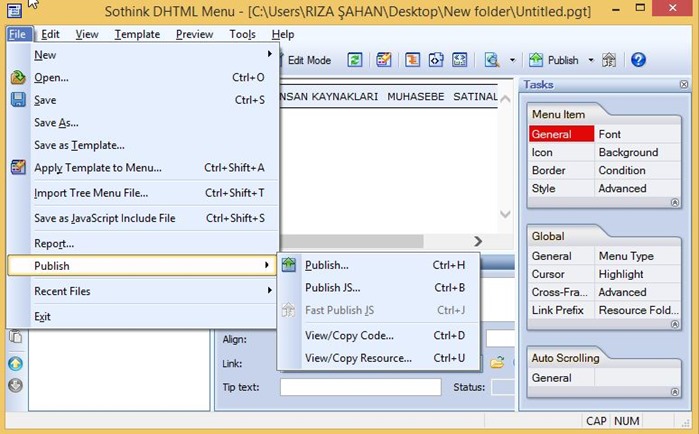This screenshot has width=699, height=434.
Task: Click the preview pane horizontal scrollbar thumb
Action: [x=351, y=241]
